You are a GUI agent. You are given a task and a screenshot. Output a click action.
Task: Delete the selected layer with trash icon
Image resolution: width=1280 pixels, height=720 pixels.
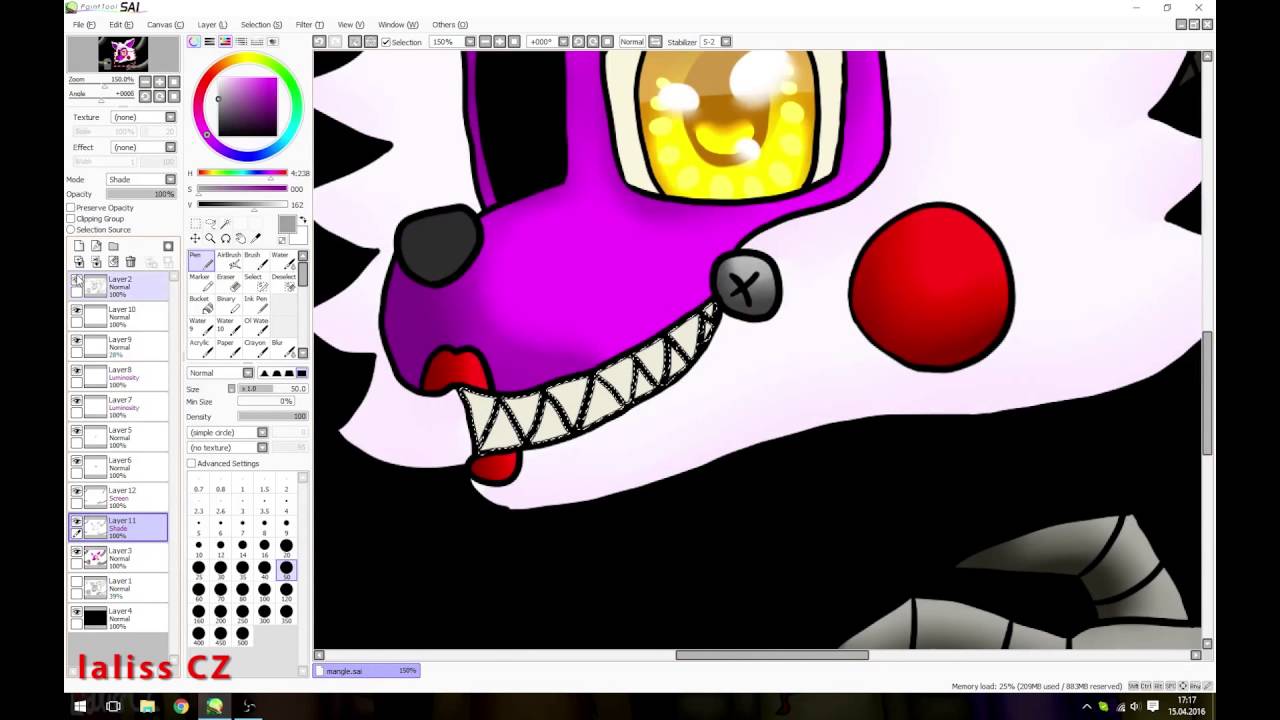click(130, 262)
